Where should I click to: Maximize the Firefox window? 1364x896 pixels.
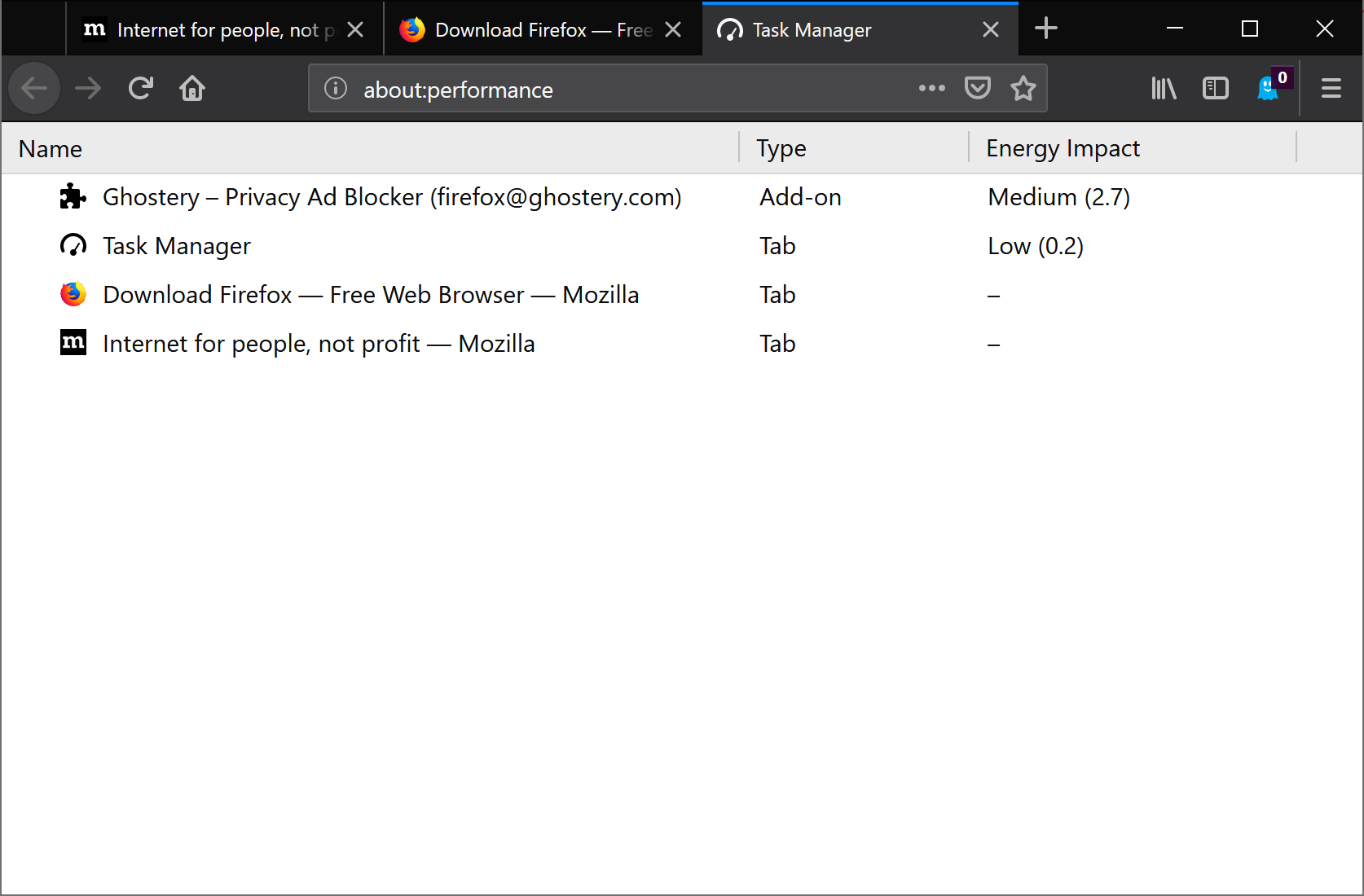(x=1250, y=29)
